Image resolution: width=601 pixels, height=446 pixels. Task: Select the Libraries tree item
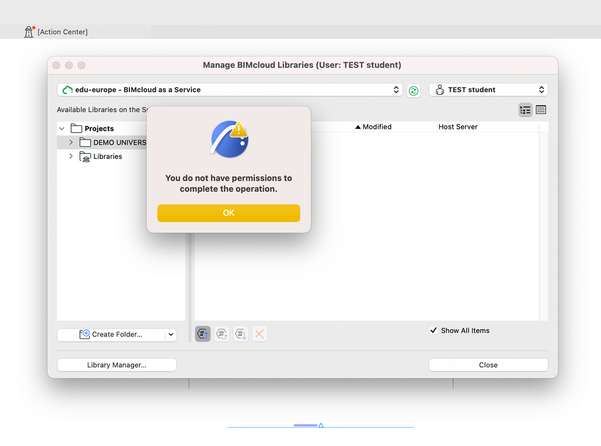click(x=107, y=156)
